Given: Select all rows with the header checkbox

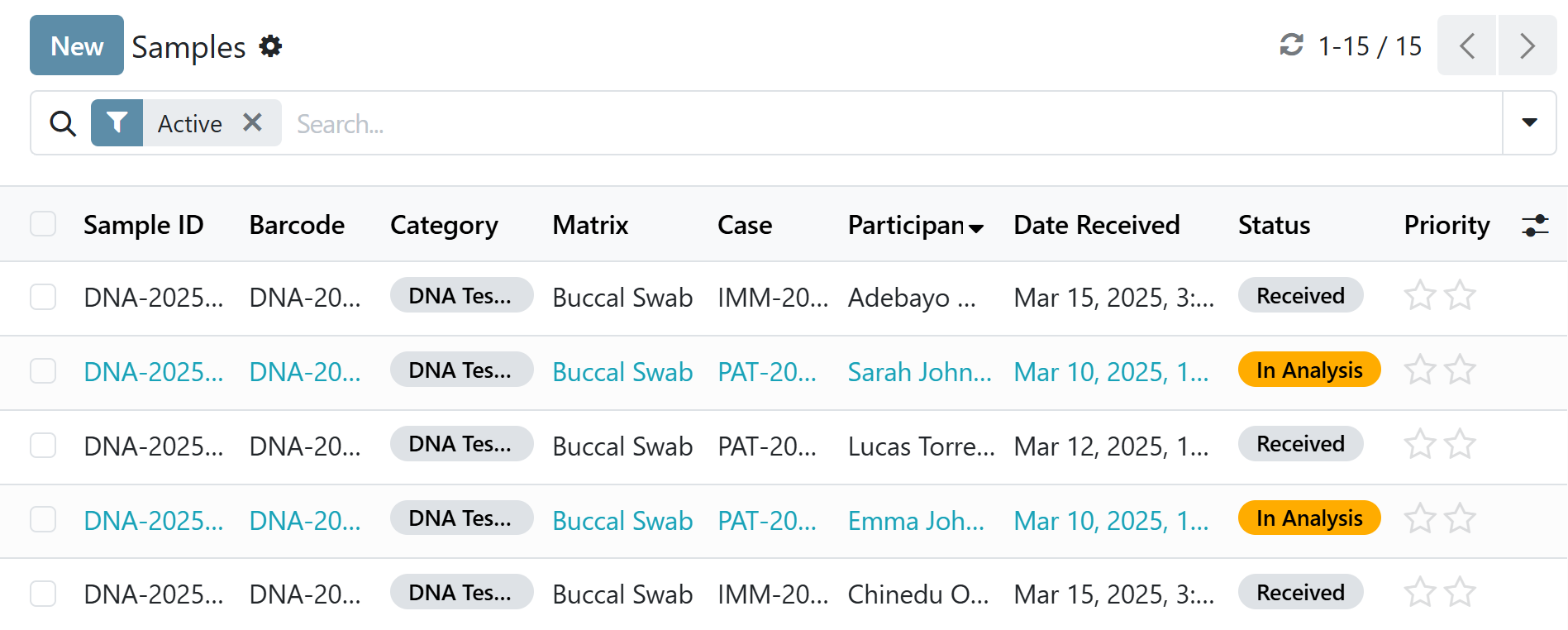Looking at the screenshot, I should pyautogui.click(x=43, y=224).
